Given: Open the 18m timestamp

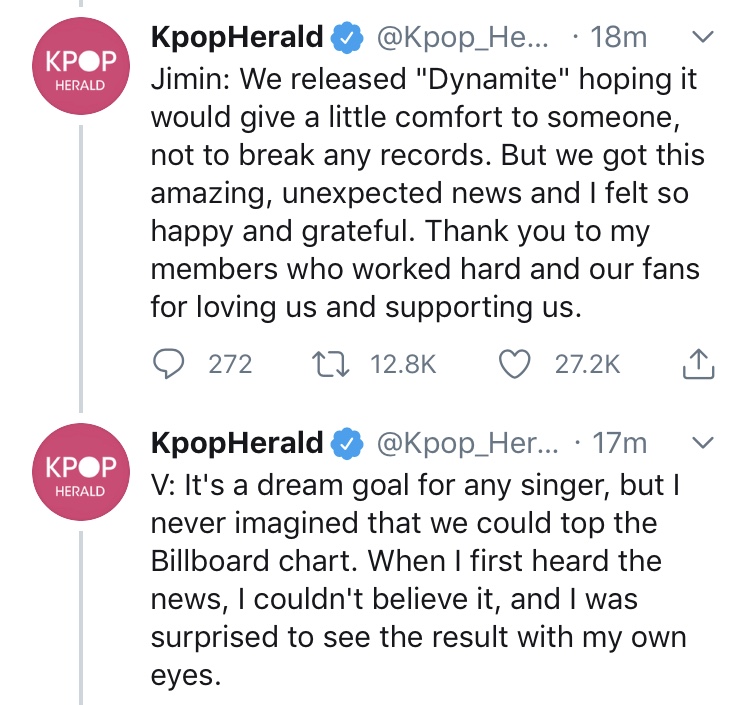Looking at the screenshot, I should pyautogui.click(x=618, y=37).
